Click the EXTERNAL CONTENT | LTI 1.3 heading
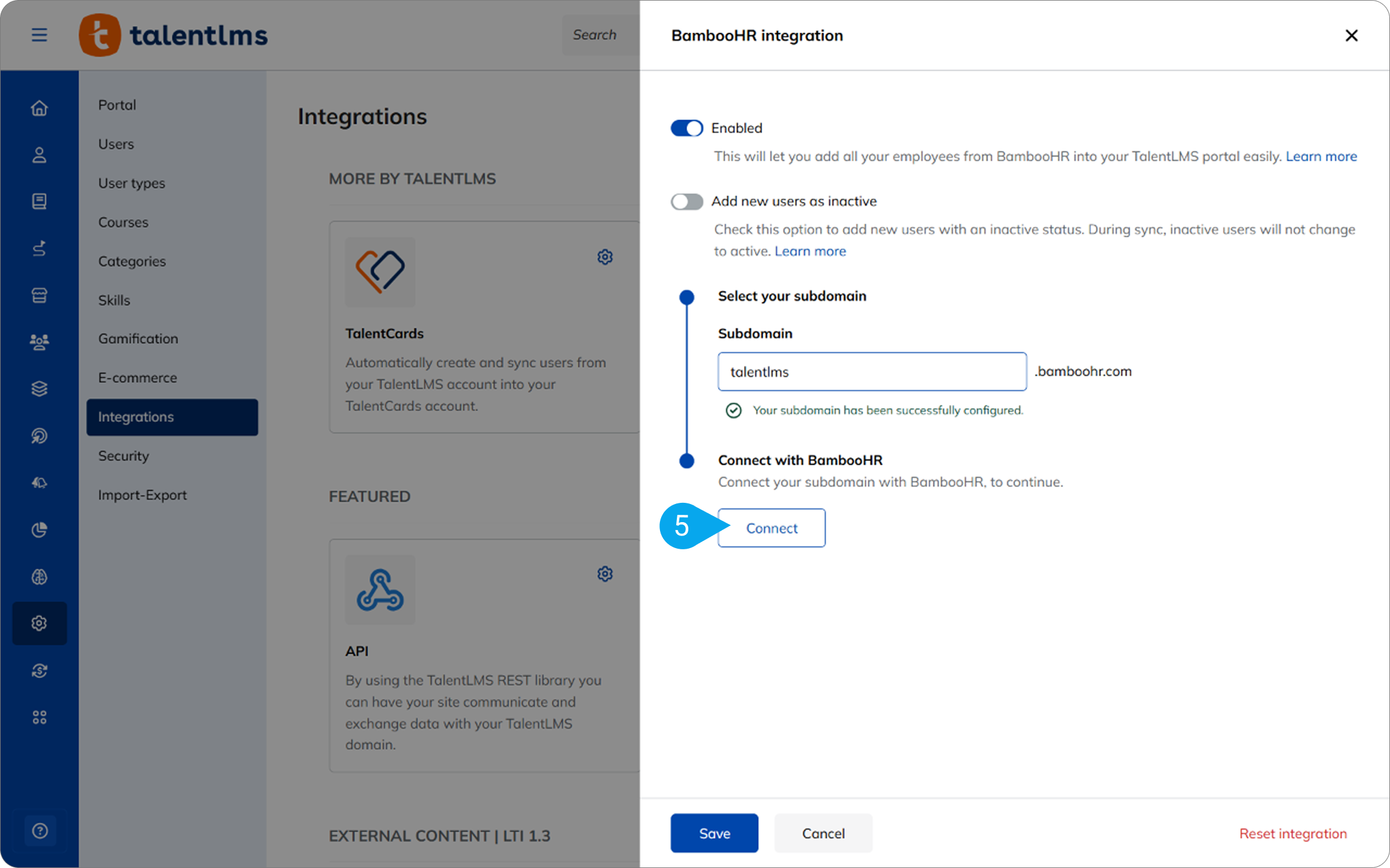1390x868 pixels. pyautogui.click(x=440, y=835)
